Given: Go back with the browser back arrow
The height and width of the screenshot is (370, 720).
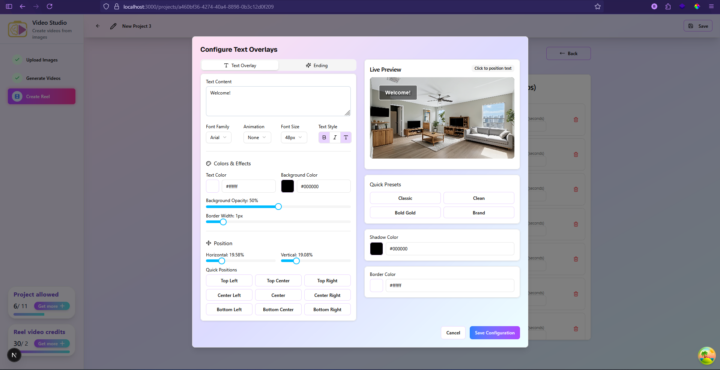Looking at the screenshot, I should coord(22,6).
